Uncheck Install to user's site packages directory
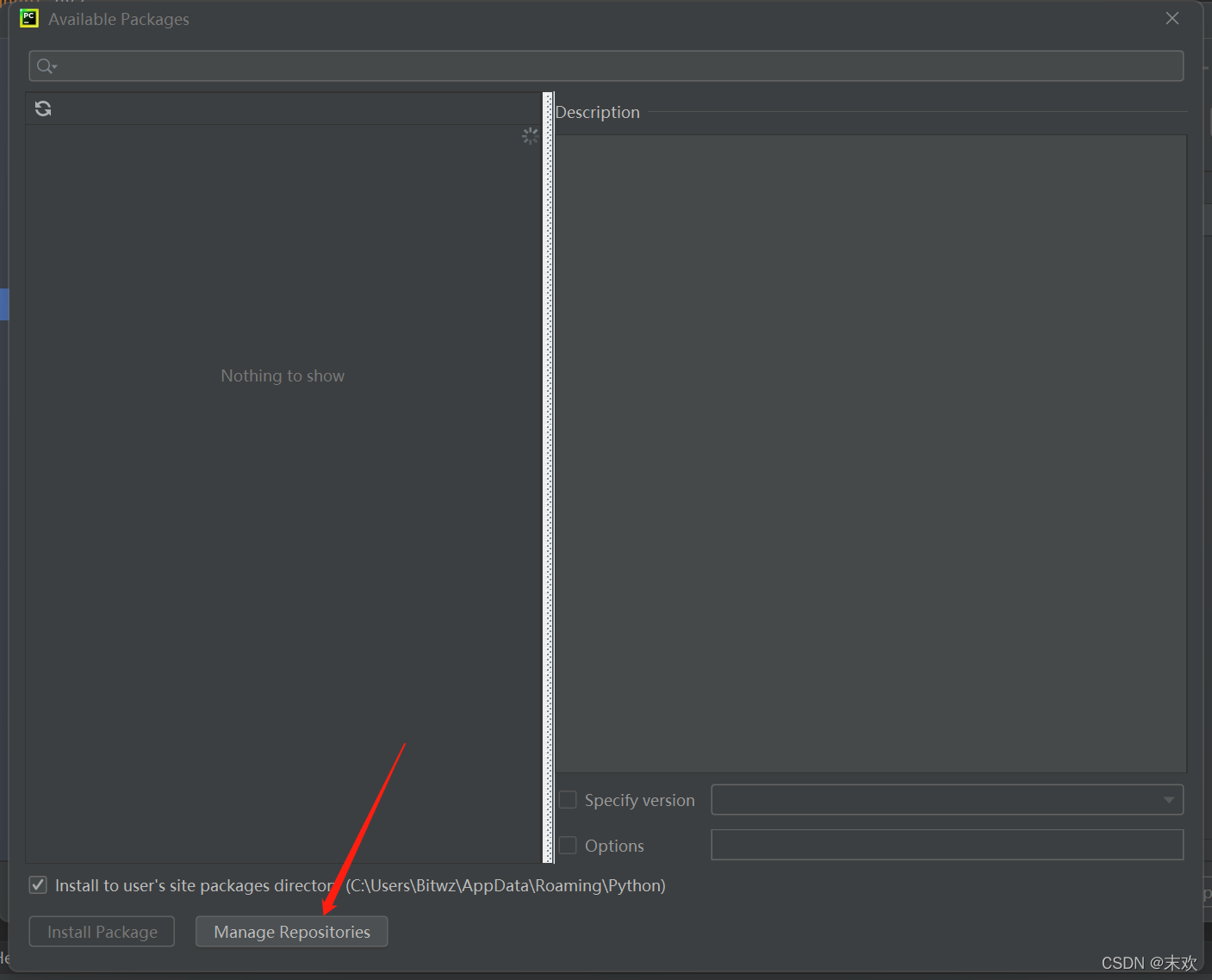 [x=38, y=885]
